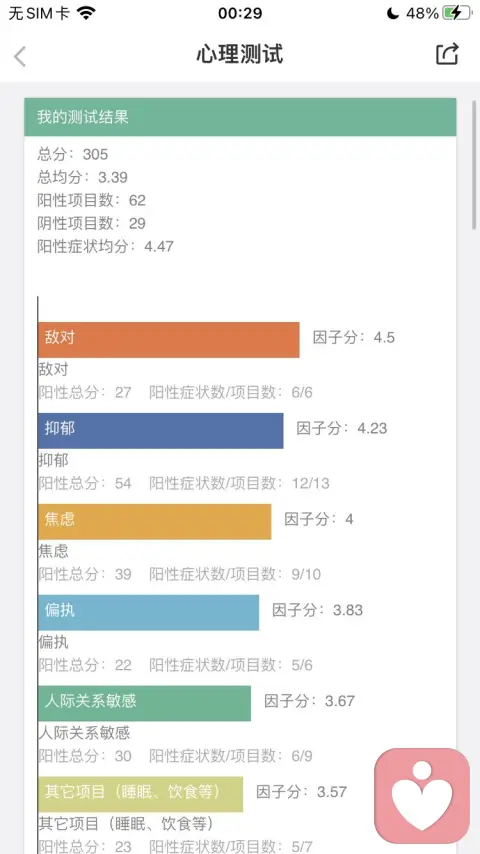Tap the moon do-not-disturb icon

(392, 13)
